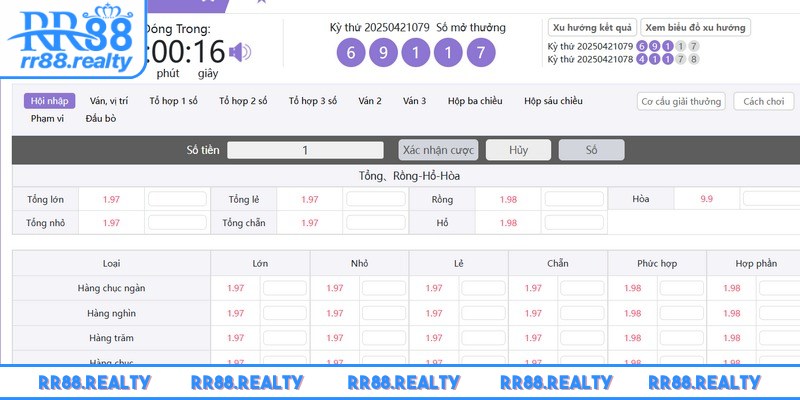
Task: Switch to the Ván 2 tab
Action: pos(370,101)
